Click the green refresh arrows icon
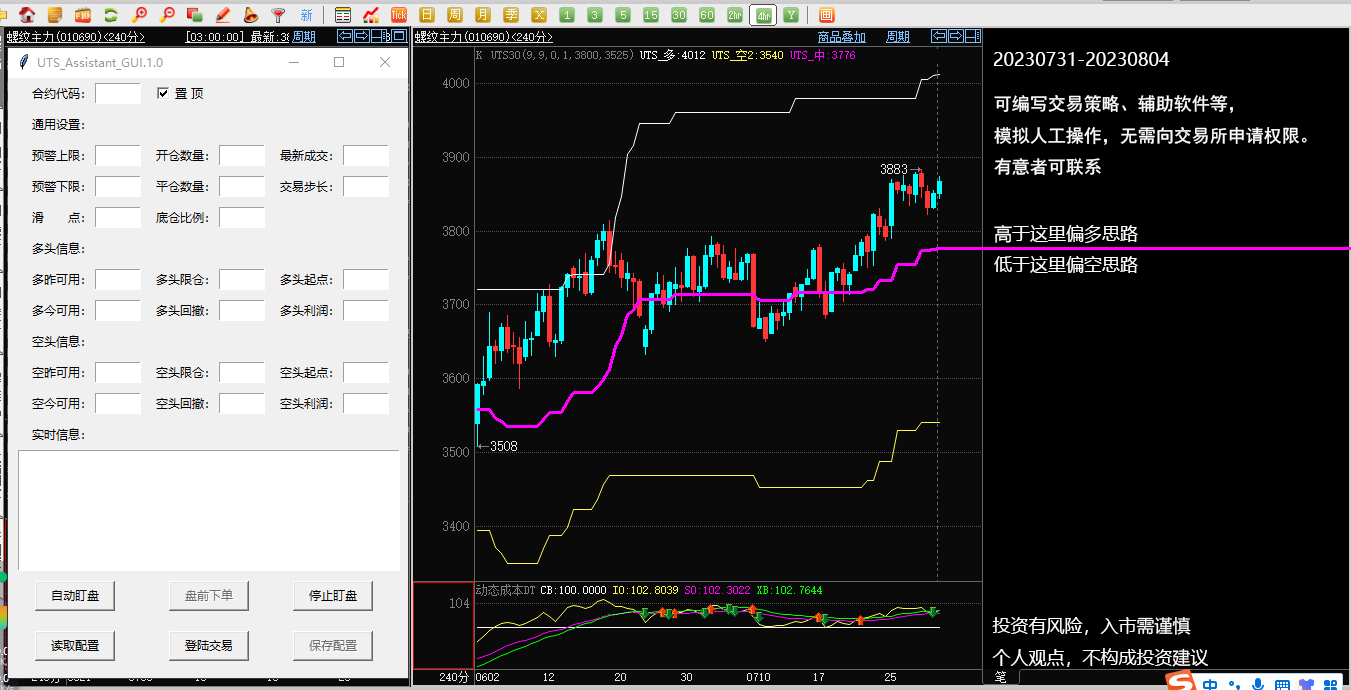This screenshot has height=690, width=1351. point(111,14)
